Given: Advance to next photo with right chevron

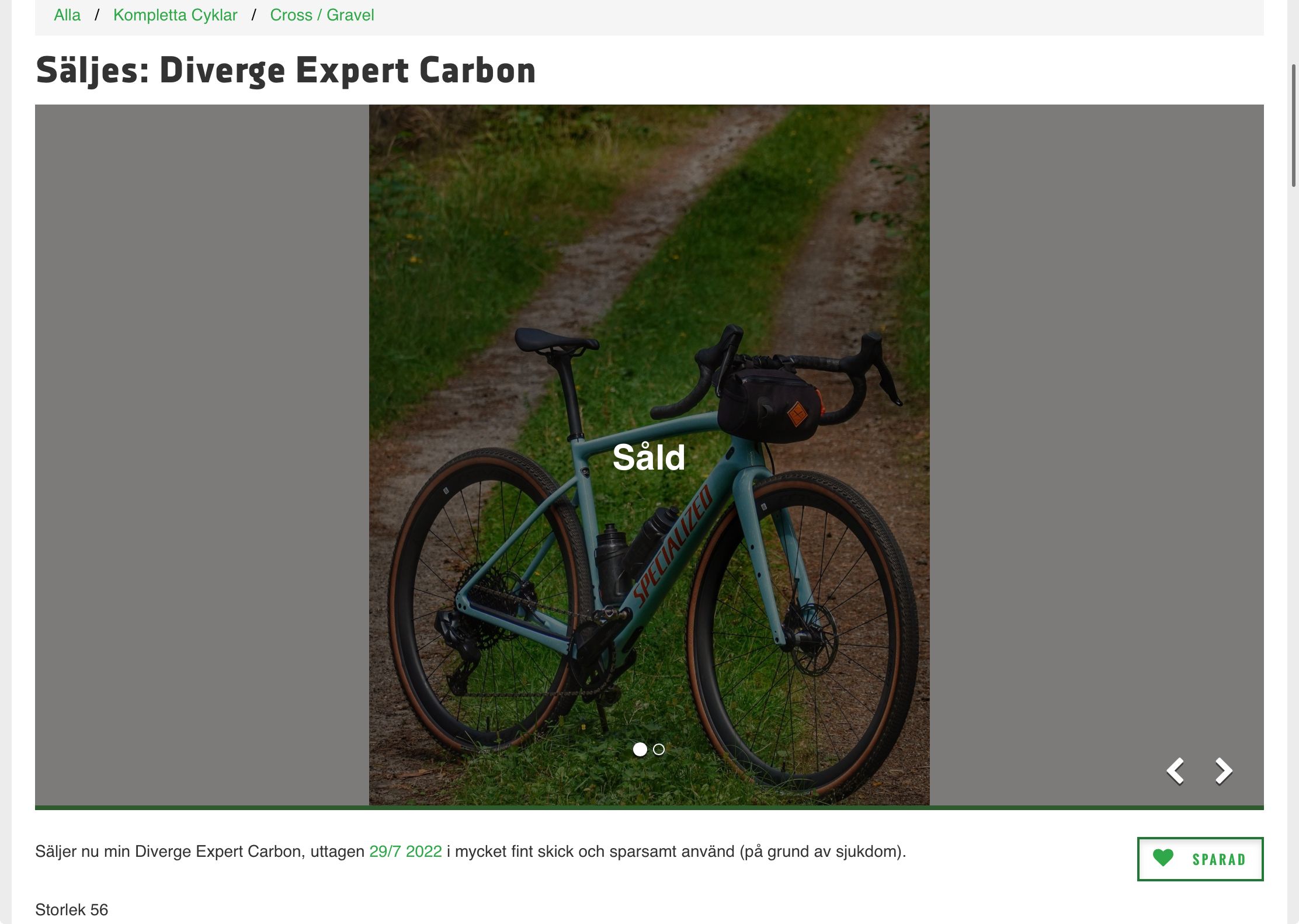Looking at the screenshot, I should [1224, 771].
